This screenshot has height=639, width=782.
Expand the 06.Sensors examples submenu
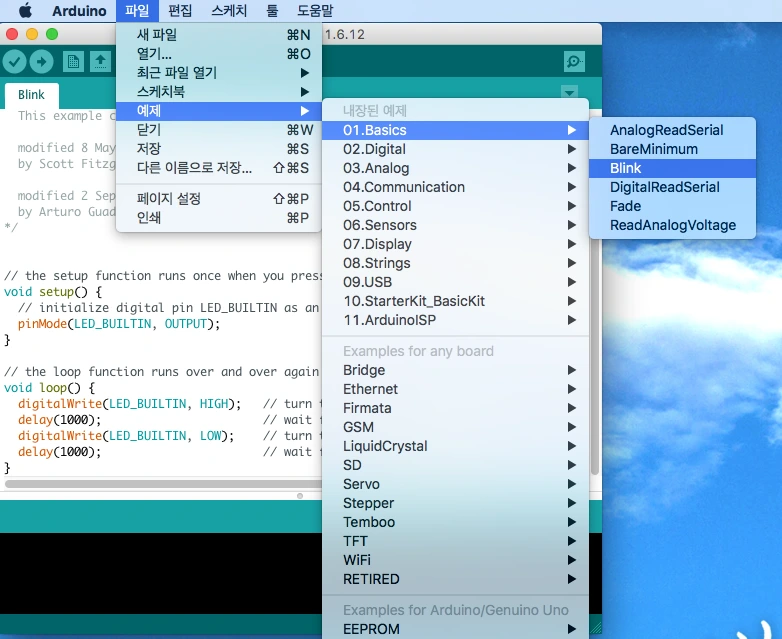point(456,225)
